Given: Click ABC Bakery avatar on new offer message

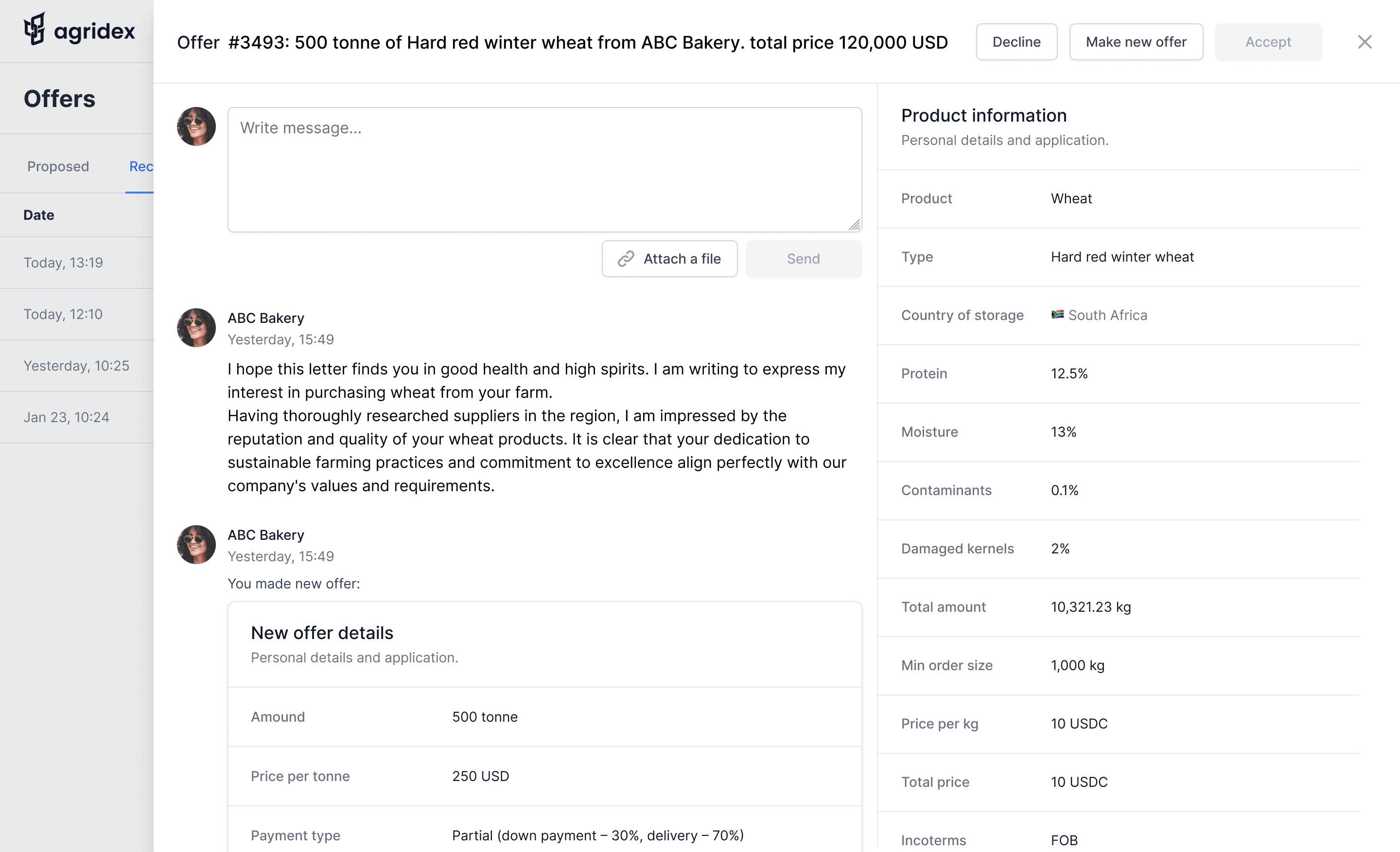Looking at the screenshot, I should (x=196, y=545).
